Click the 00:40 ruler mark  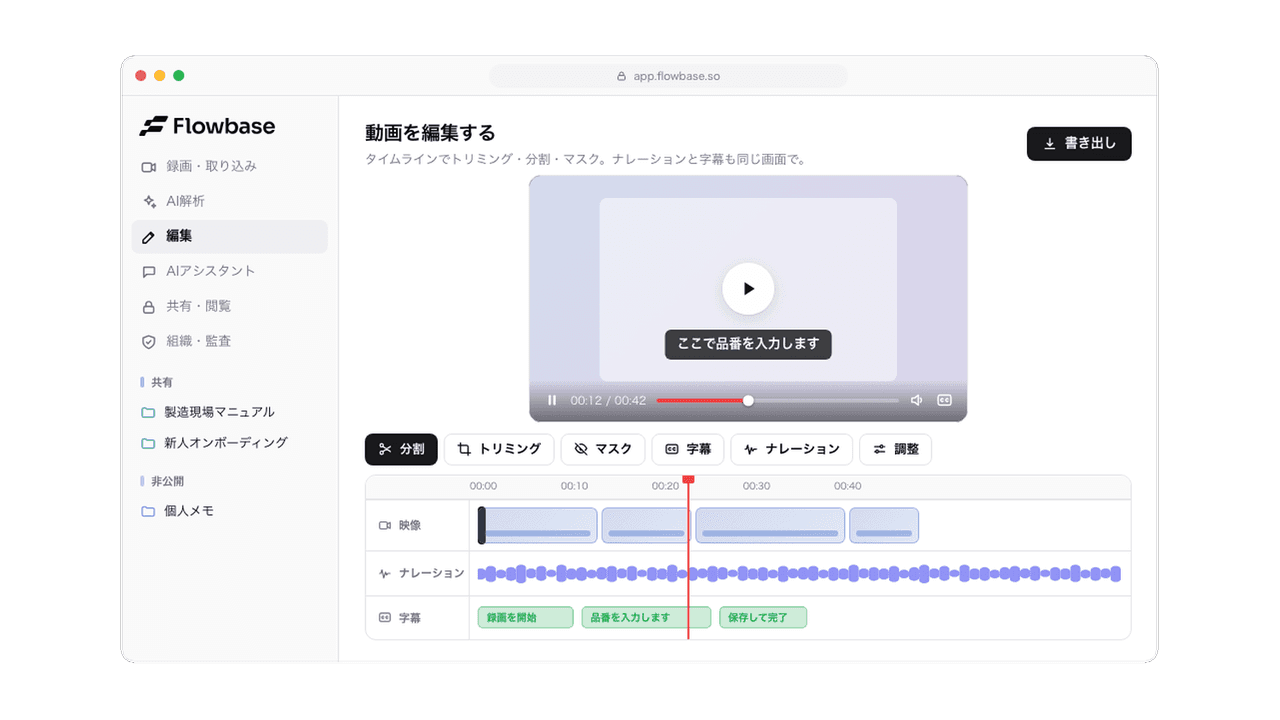coord(848,486)
